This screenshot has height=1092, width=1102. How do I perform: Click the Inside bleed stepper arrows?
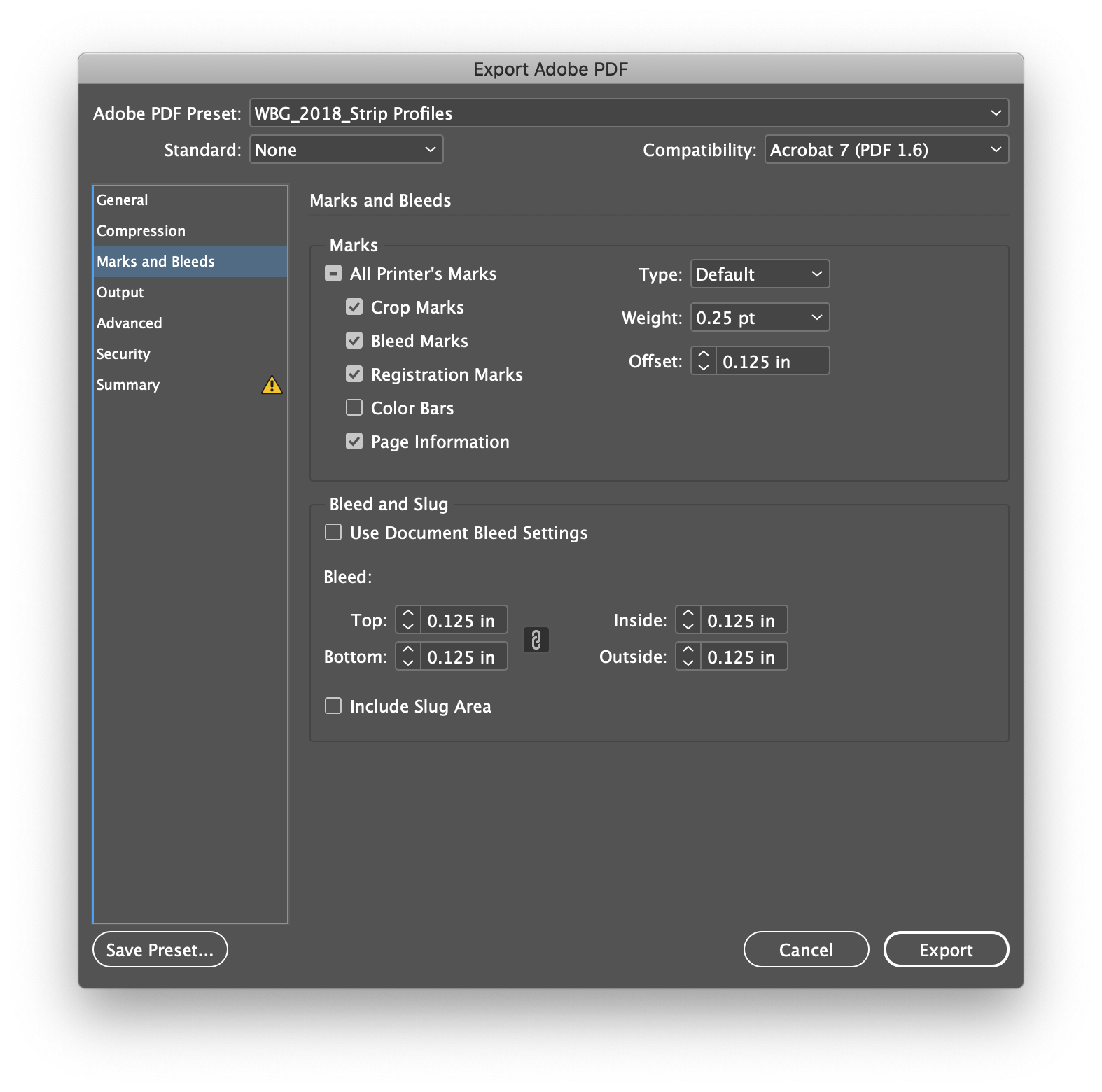coord(688,620)
